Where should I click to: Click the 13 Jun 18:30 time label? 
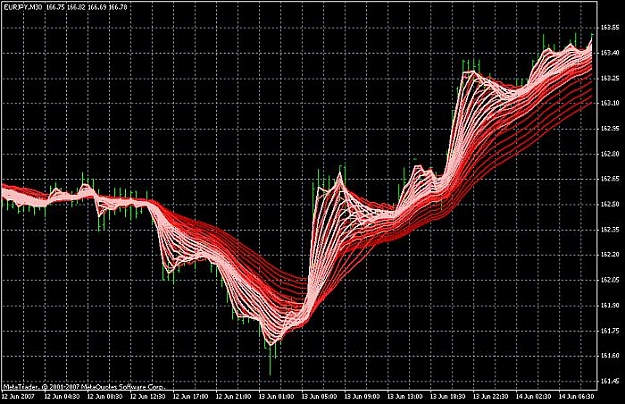pyautogui.click(x=448, y=397)
